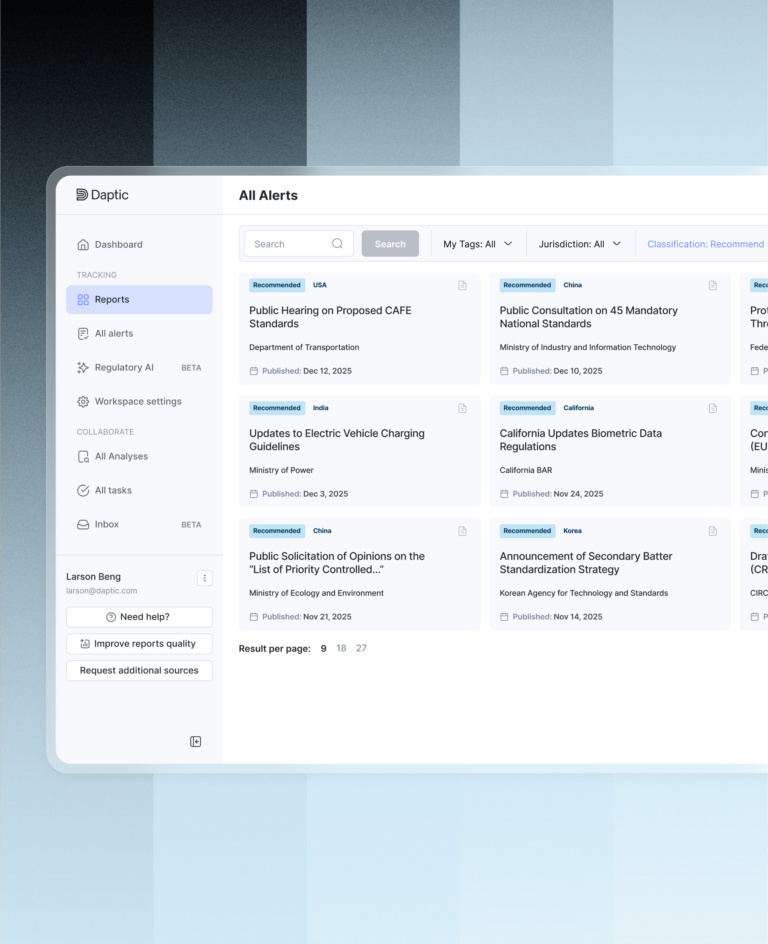Click the Daptic logo icon
Image resolution: width=768 pixels, height=944 pixels.
82,195
